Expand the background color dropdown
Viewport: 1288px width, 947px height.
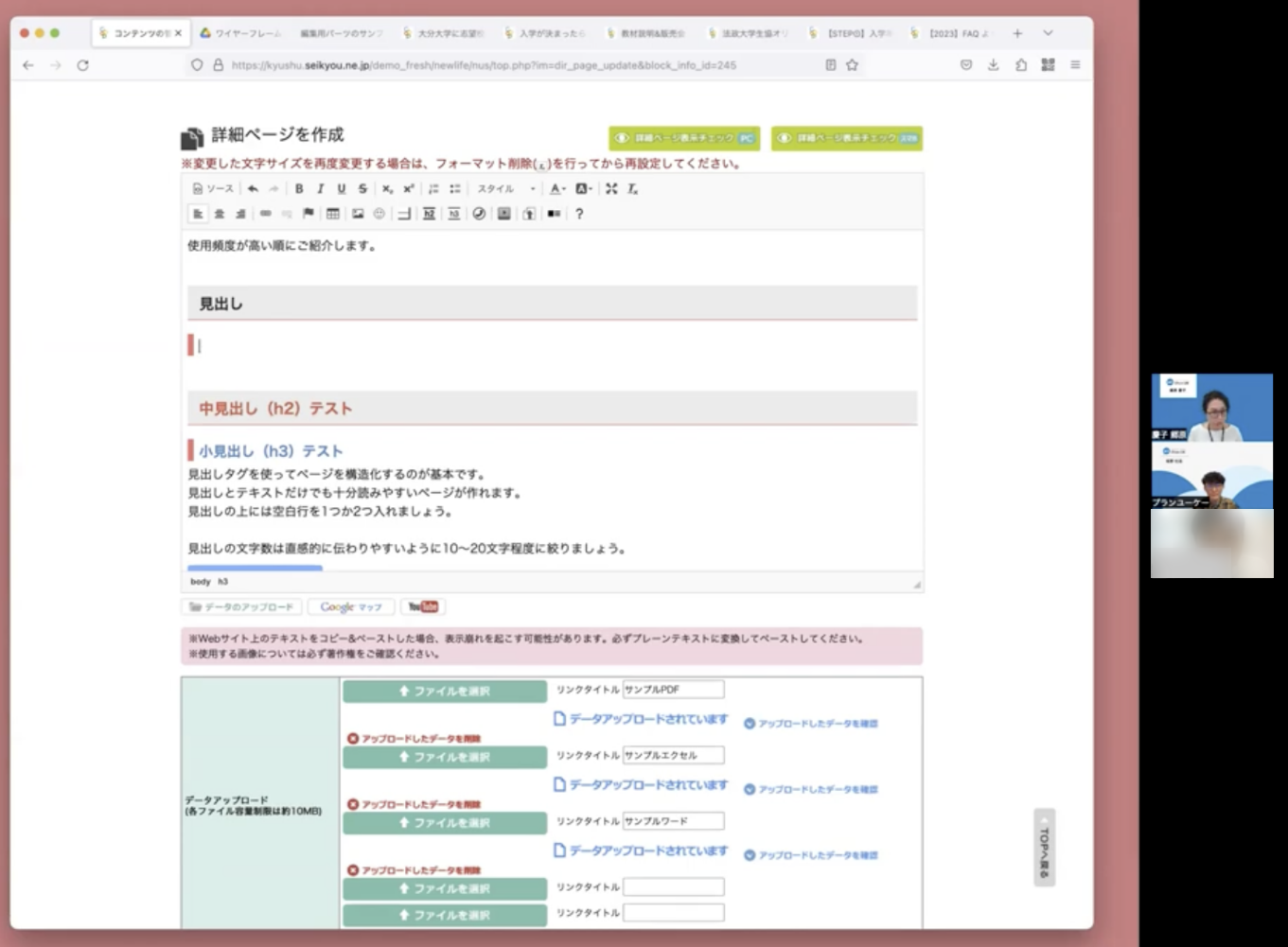click(x=584, y=189)
